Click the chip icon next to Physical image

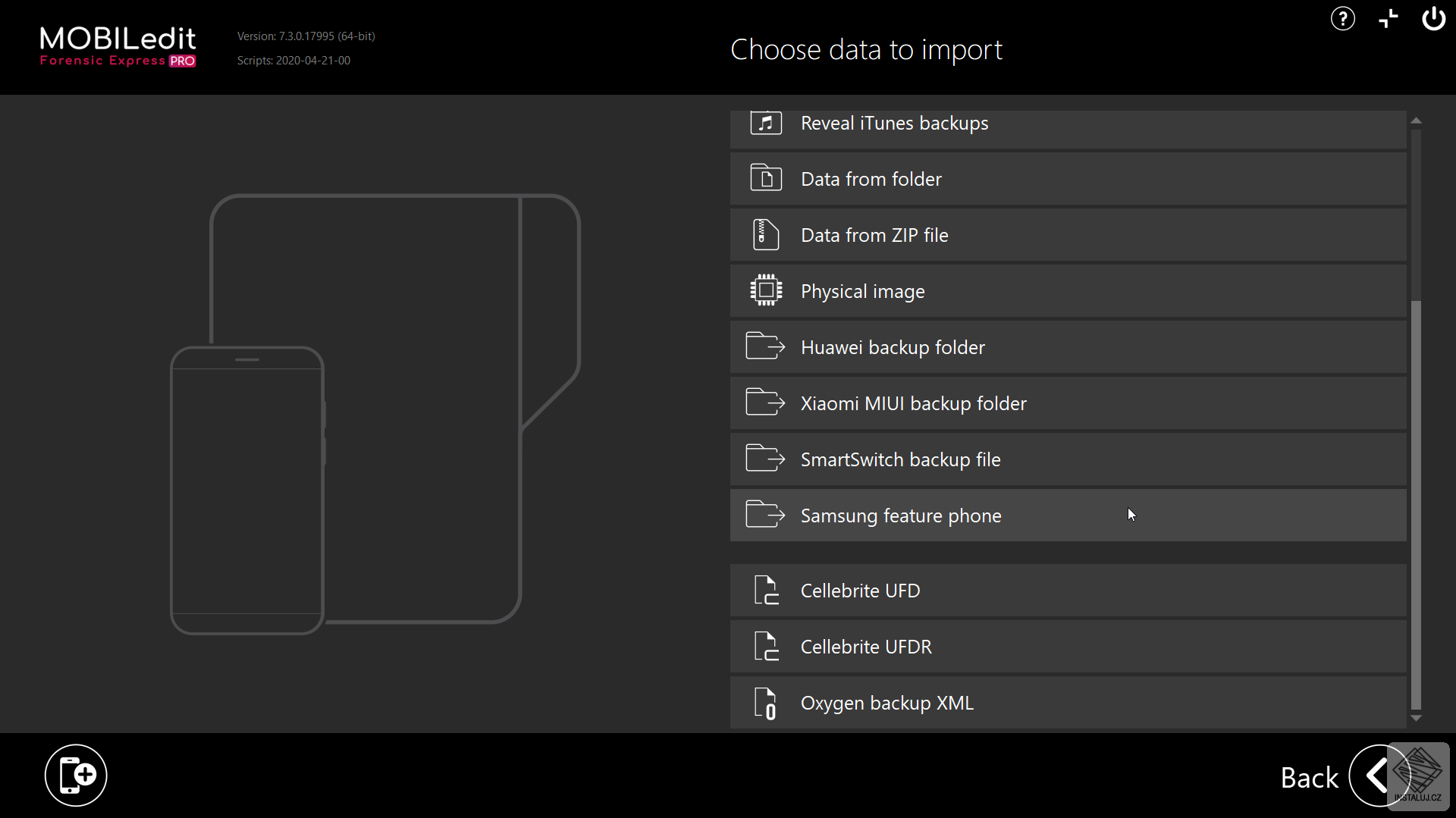766,290
